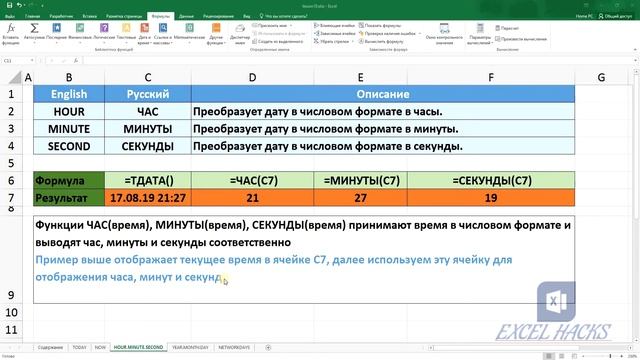This screenshot has width=640, height=360.
Task: Open the Review ribbon tab
Action: pyautogui.click(x=218, y=16)
